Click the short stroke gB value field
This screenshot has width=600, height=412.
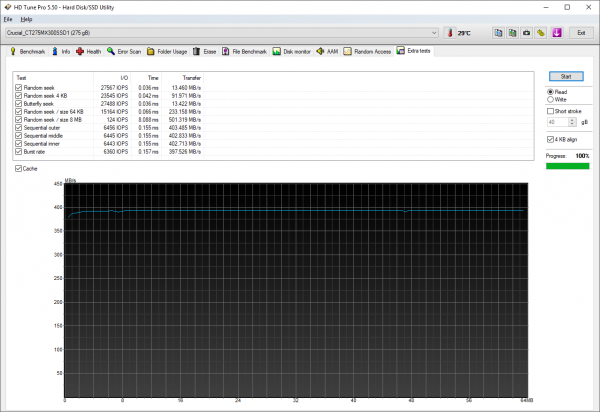coord(558,122)
